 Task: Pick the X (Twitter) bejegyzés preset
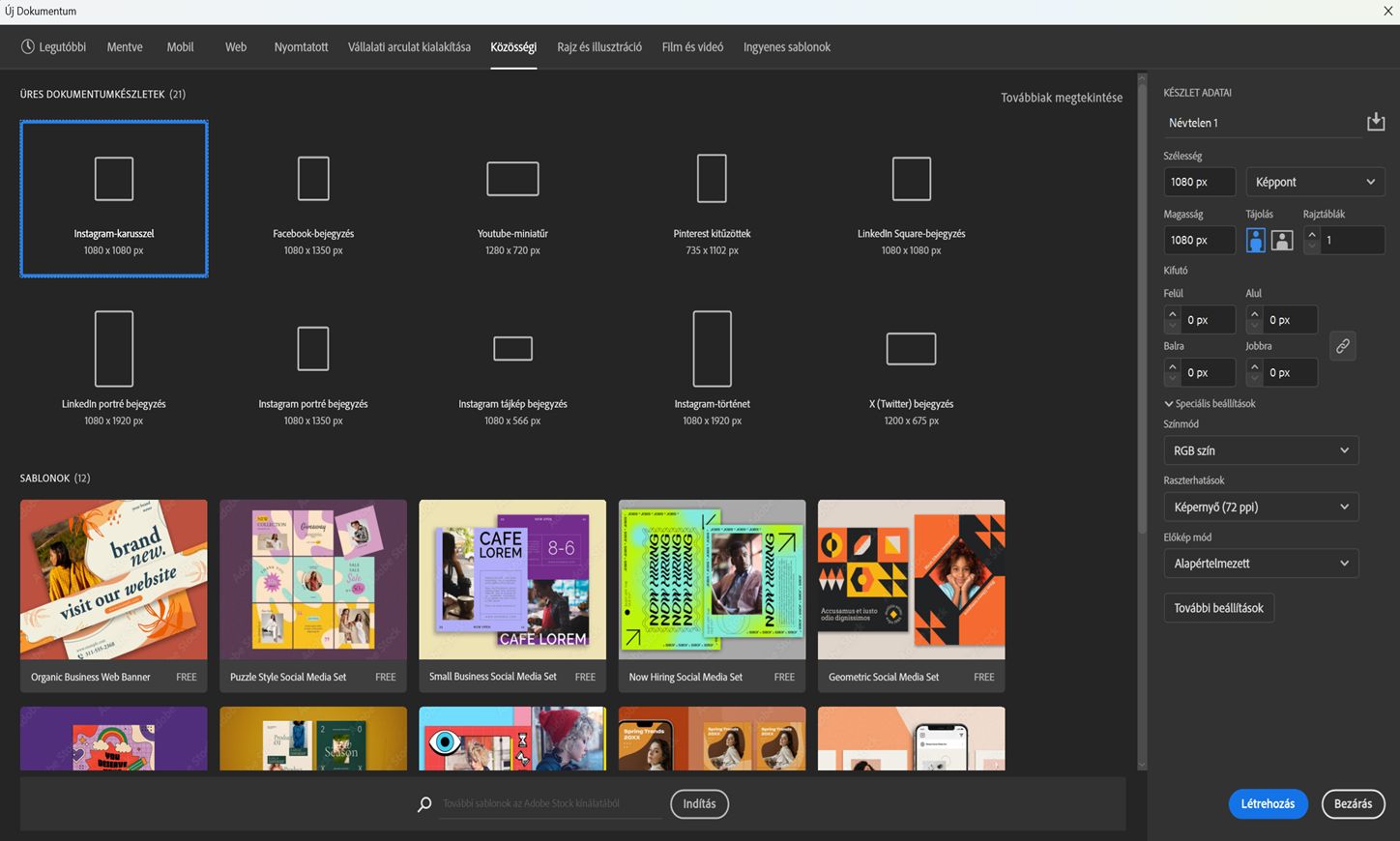[911, 368]
